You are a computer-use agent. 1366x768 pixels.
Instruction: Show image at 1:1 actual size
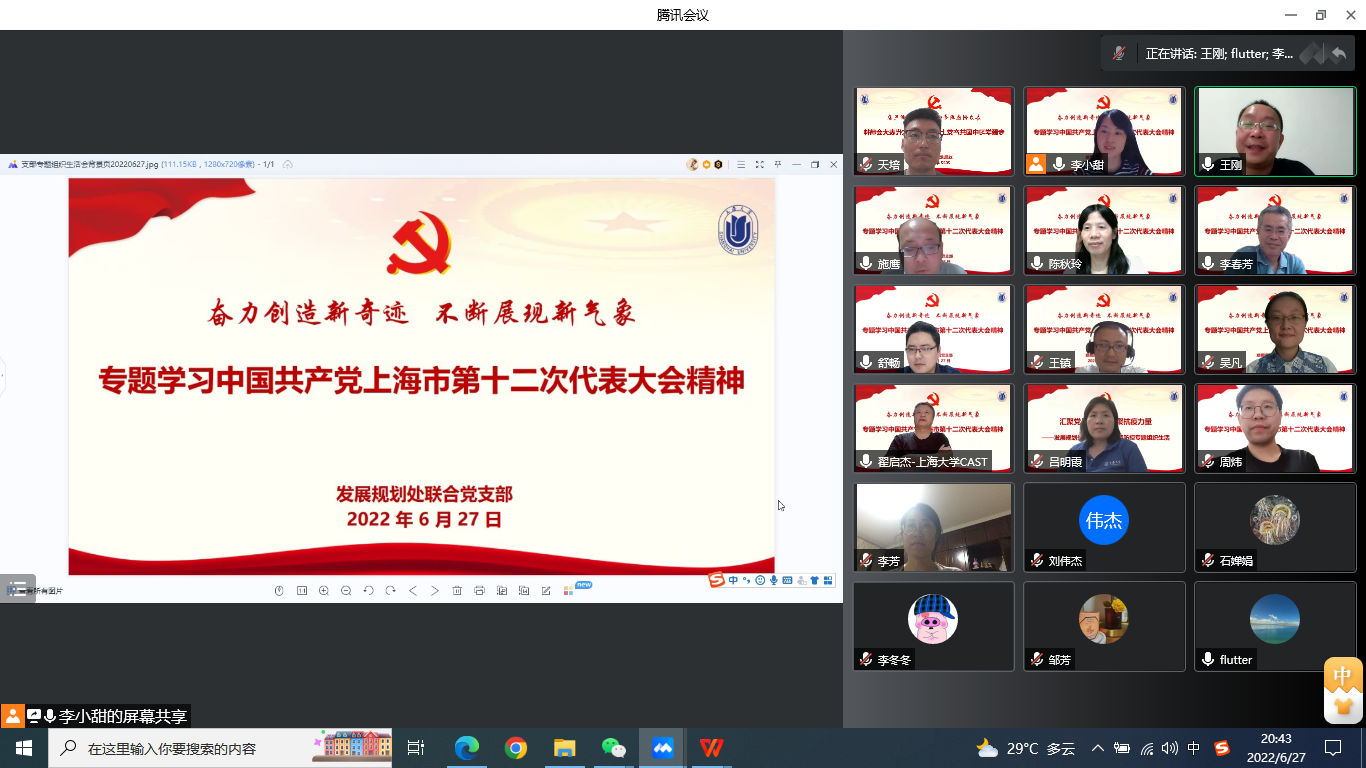[x=301, y=590]
